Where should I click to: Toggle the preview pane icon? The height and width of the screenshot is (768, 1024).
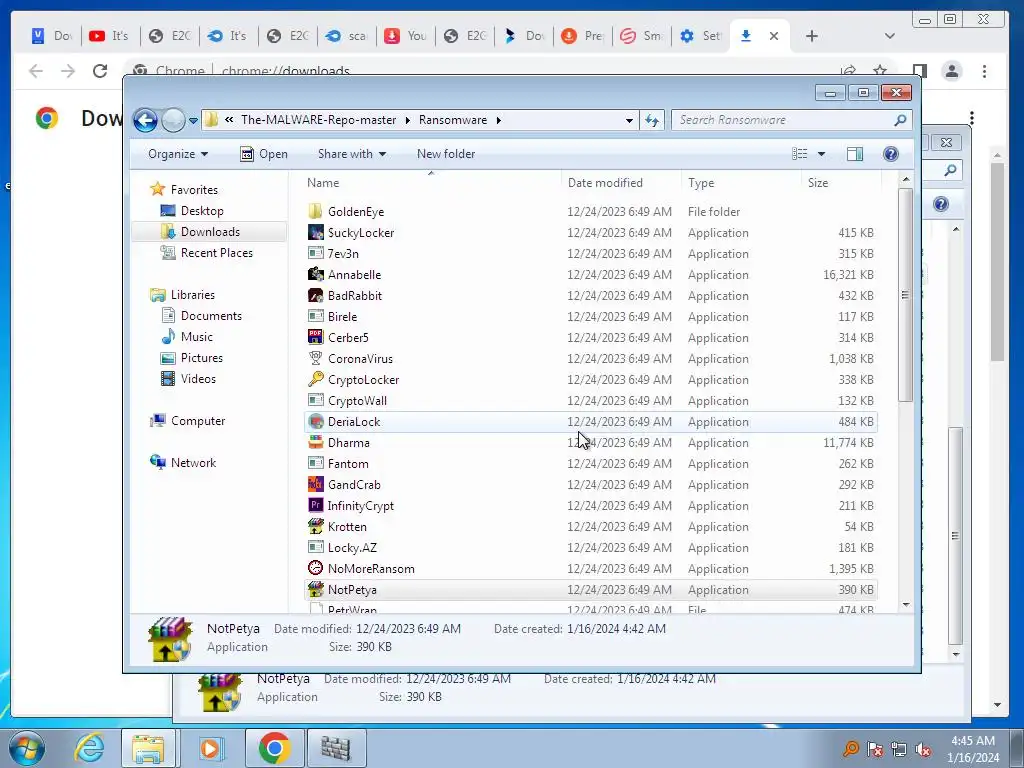pos(855,154)
